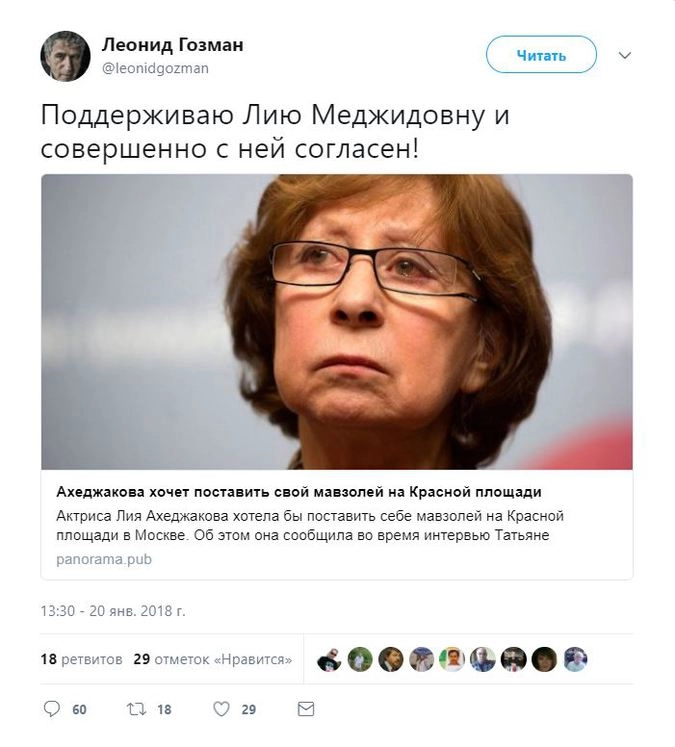Open tweet timestamp 13:30 - 20 янв. 2018
675x747 pixels.
tap(113, 611)
